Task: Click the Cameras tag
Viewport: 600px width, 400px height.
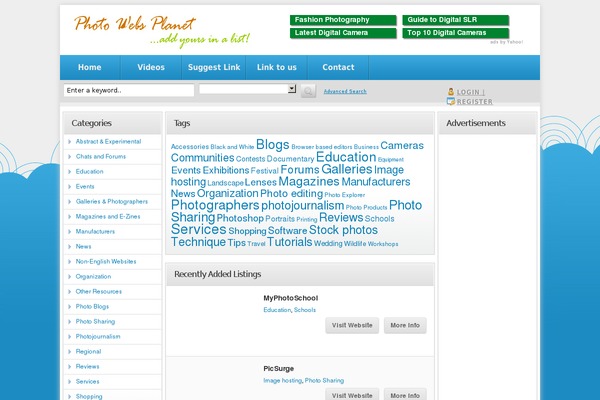Action: coord(402,146)
